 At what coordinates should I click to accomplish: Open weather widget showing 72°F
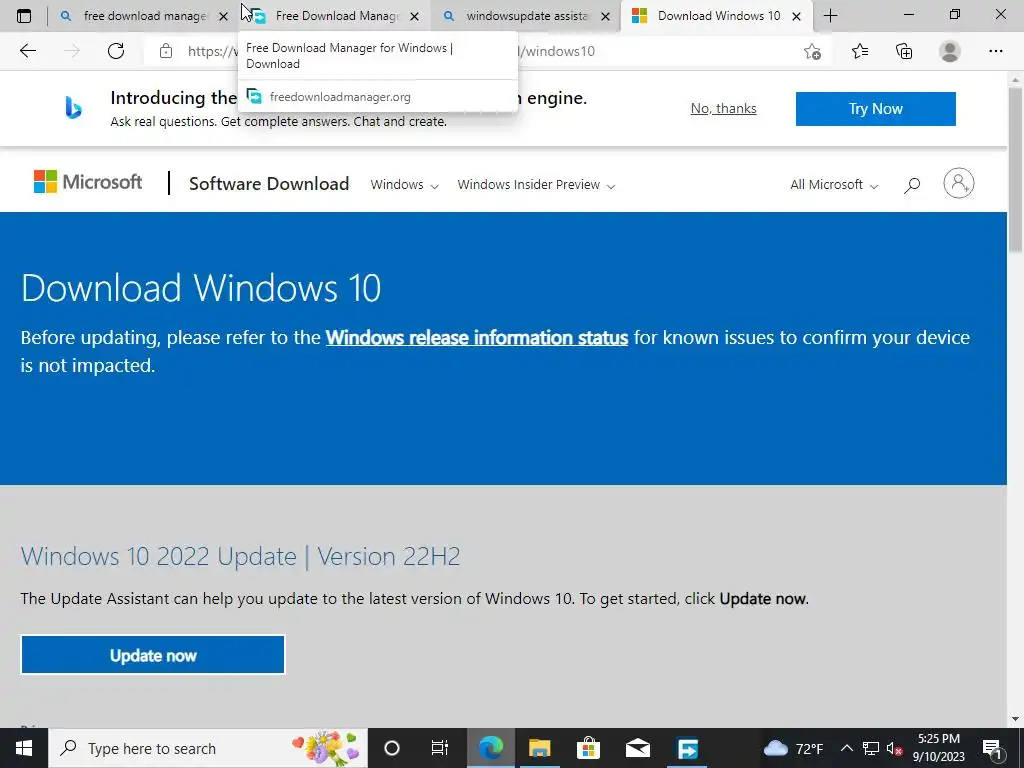click(793, 748)
